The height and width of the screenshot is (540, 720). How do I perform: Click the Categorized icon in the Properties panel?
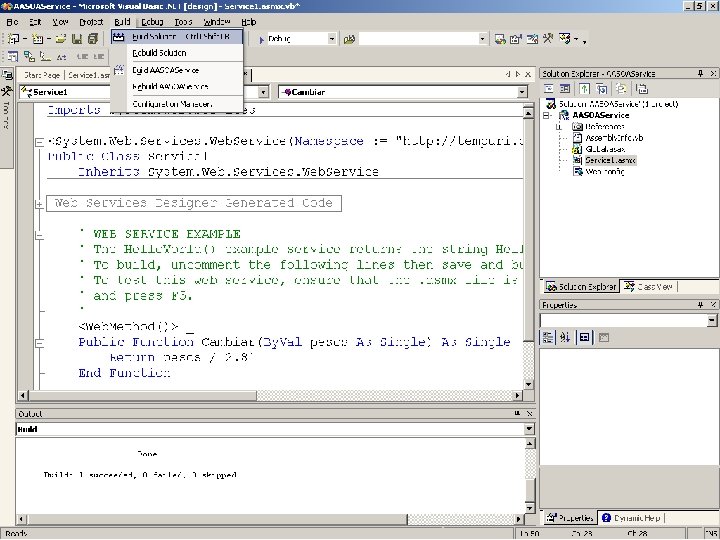click(x=548, y=338)
